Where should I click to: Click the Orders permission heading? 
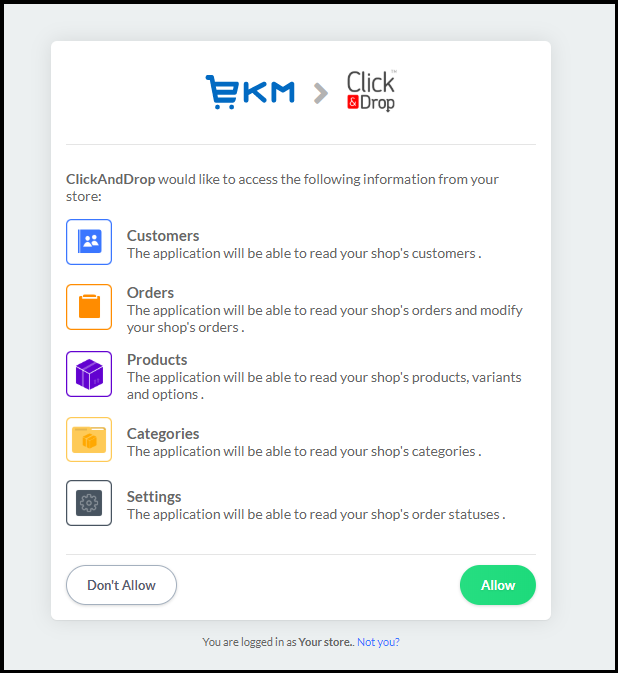click(x=150, y=293)
